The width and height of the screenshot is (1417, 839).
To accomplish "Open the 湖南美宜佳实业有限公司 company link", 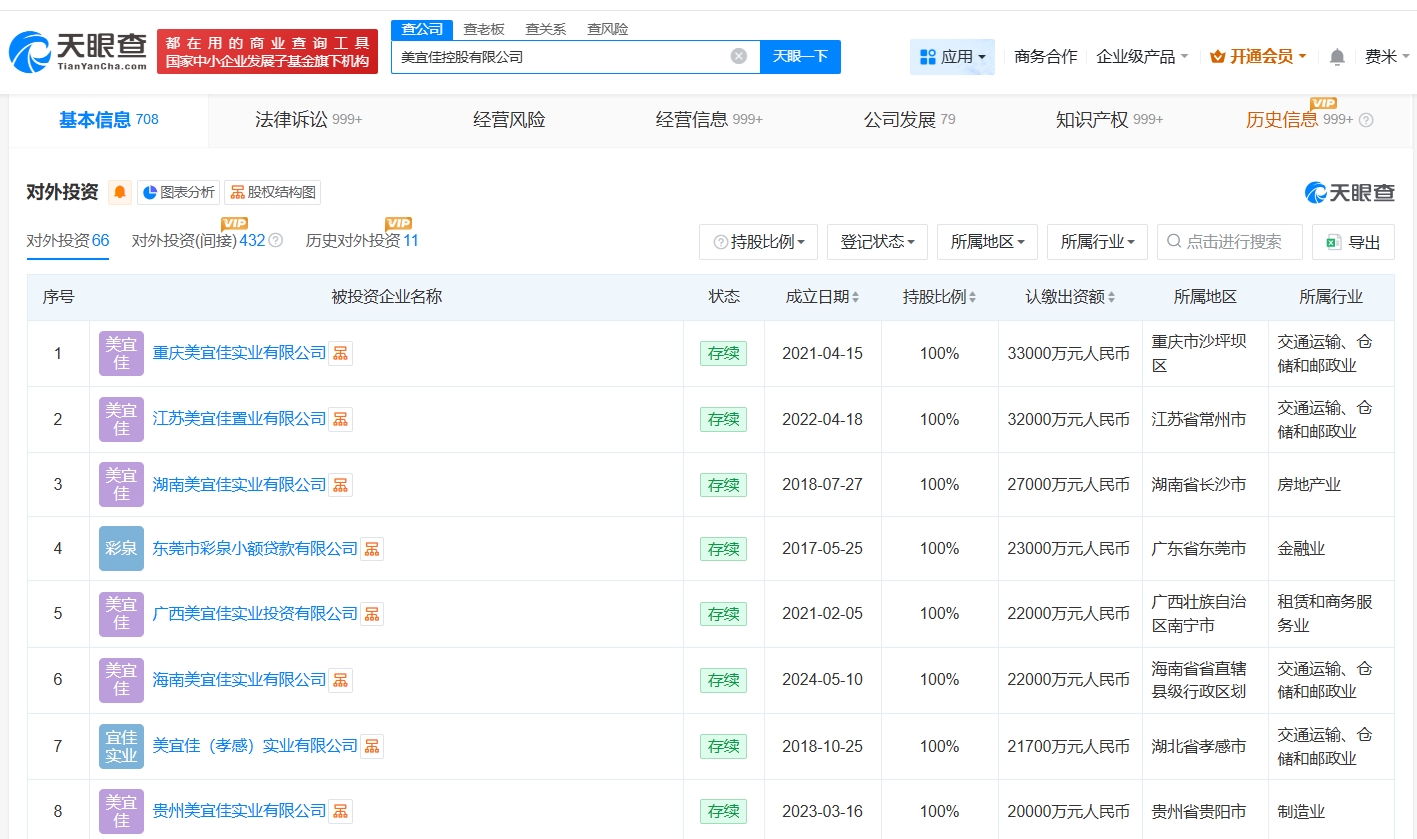I will pos(239,485).
